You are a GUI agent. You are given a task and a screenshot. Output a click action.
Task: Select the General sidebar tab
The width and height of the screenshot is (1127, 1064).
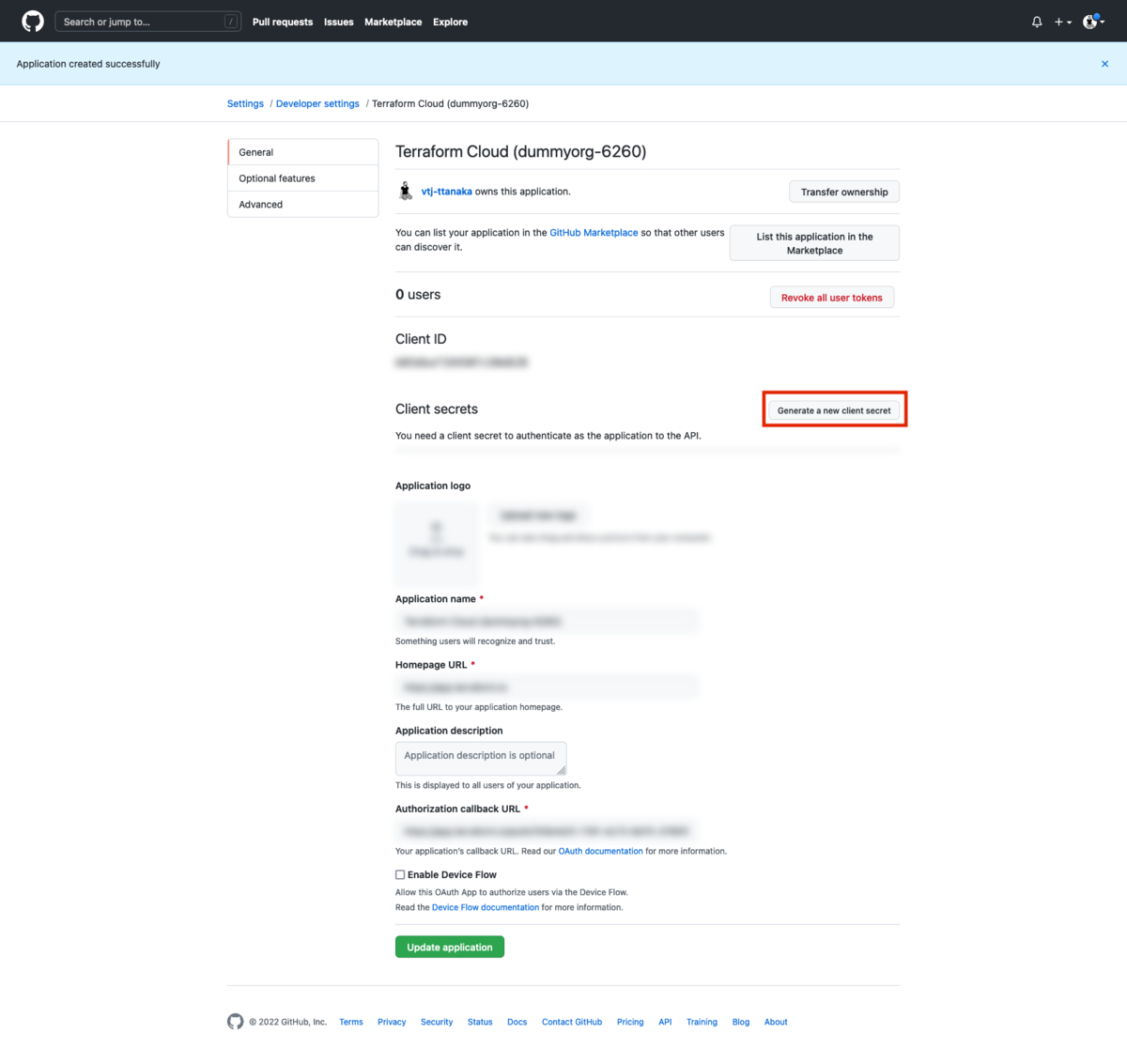[302, 152]
